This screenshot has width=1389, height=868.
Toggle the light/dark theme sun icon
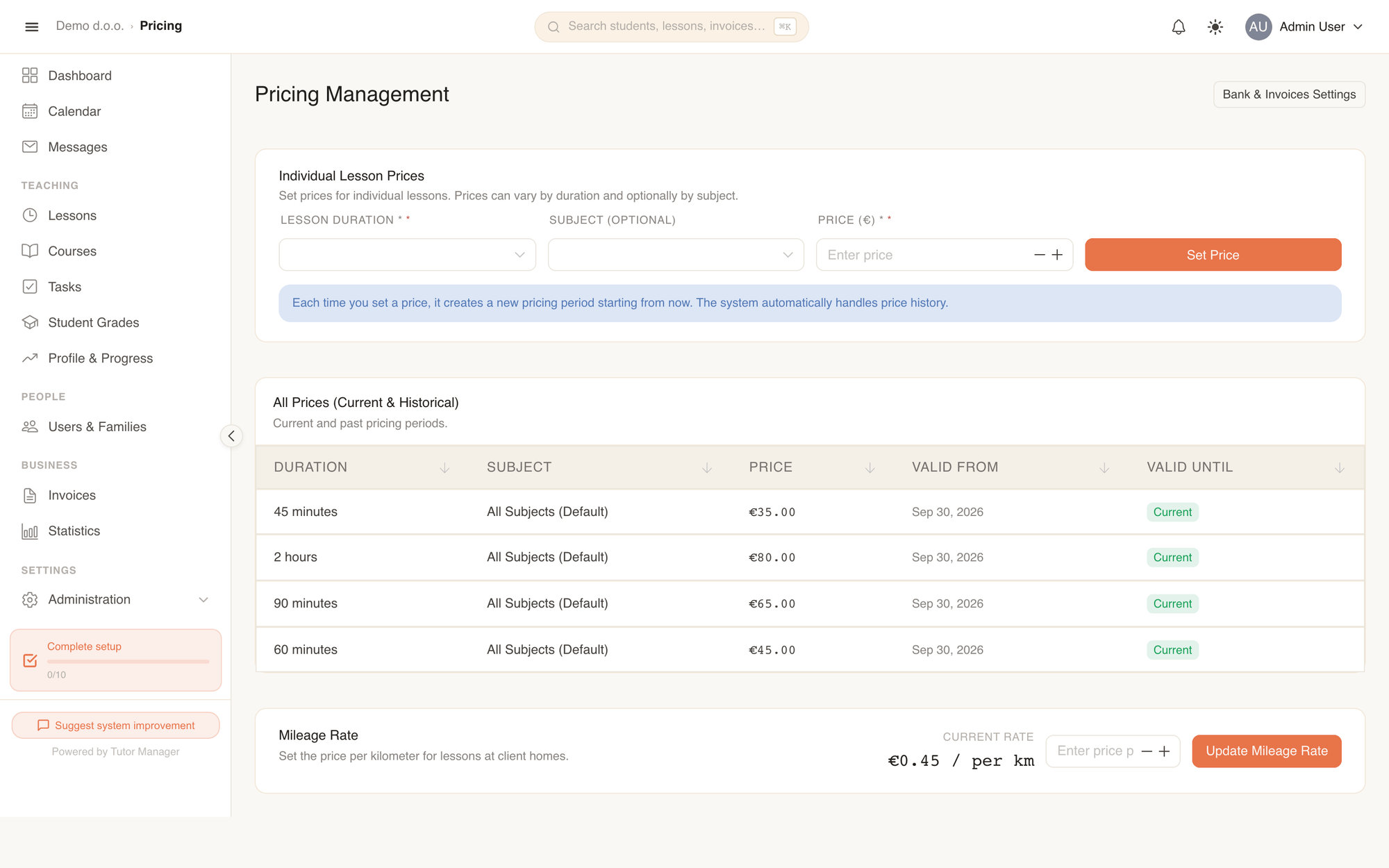click(x=1215, y=27)
